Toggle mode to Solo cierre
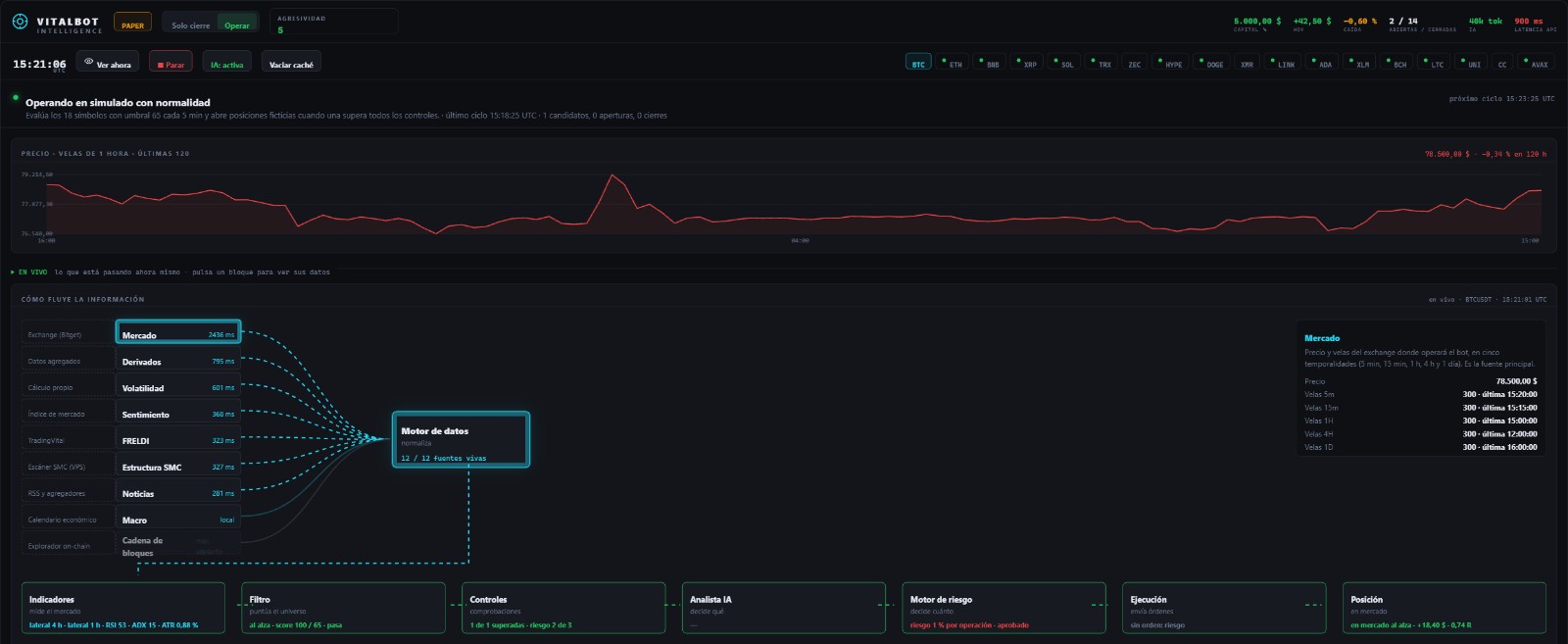Screen dimensions: 1568x644 (190, 25)
